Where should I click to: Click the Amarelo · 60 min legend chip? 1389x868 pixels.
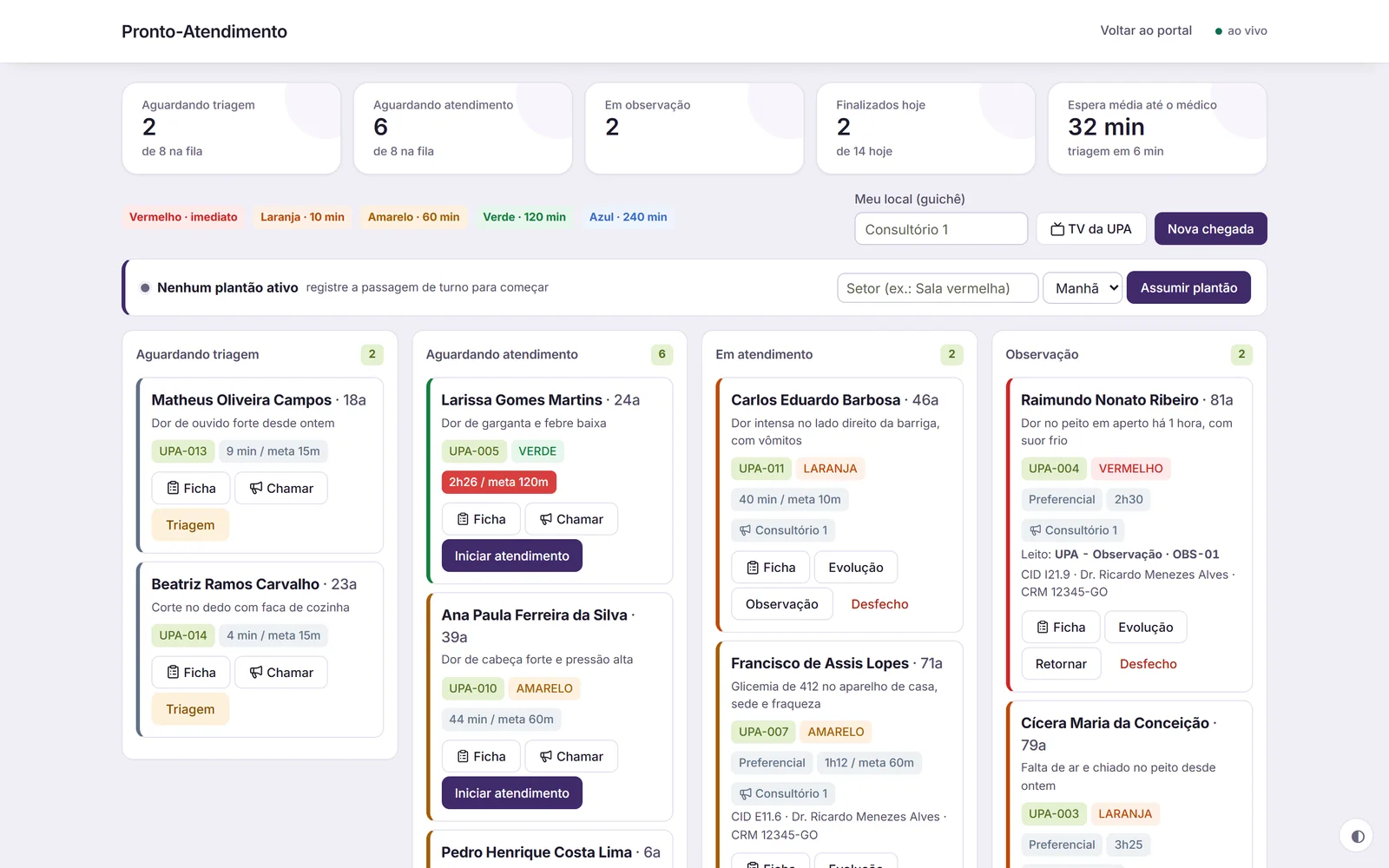(x=413, y=217)
